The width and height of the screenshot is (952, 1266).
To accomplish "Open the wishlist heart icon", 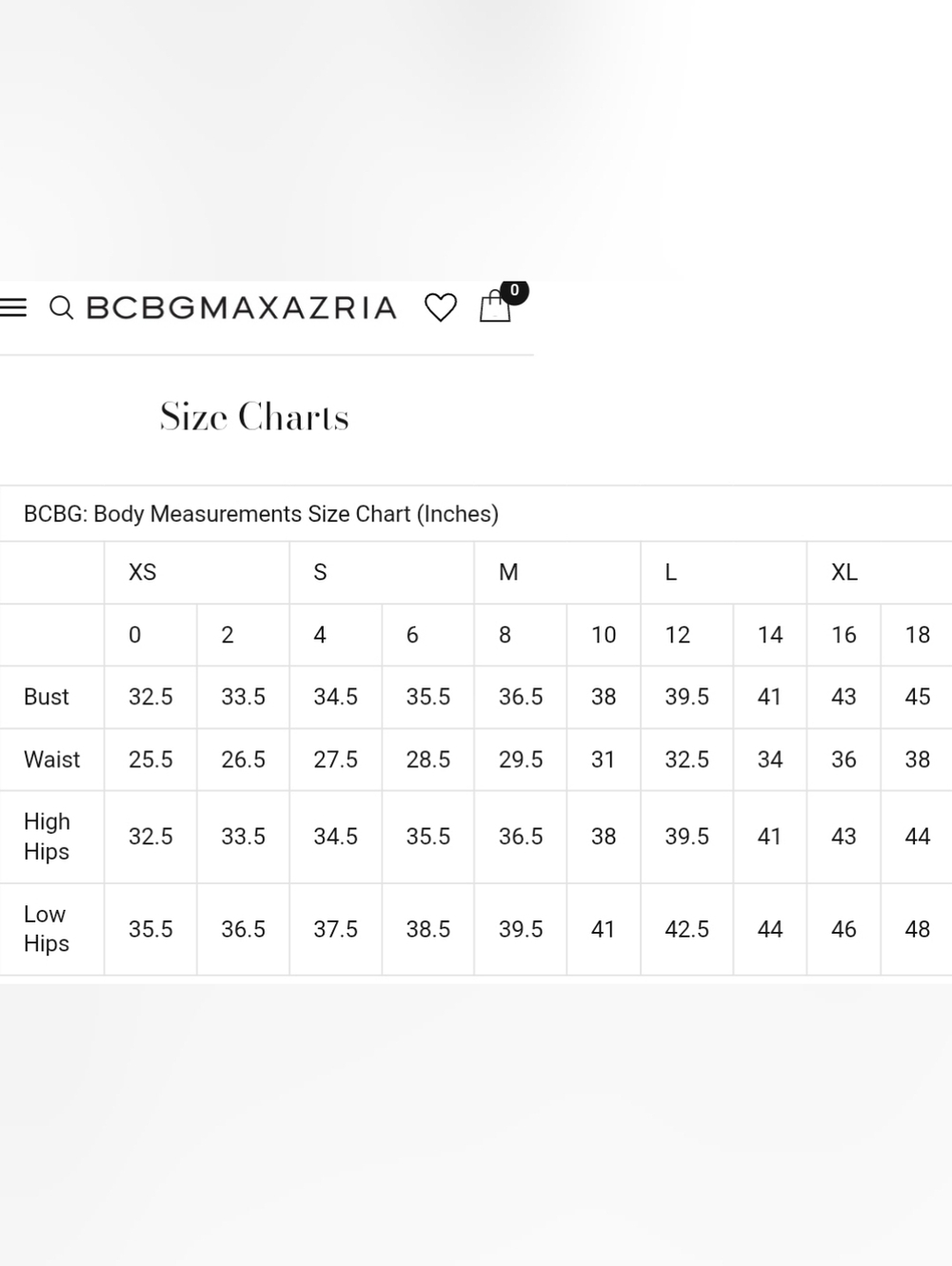I will point(440,307).
